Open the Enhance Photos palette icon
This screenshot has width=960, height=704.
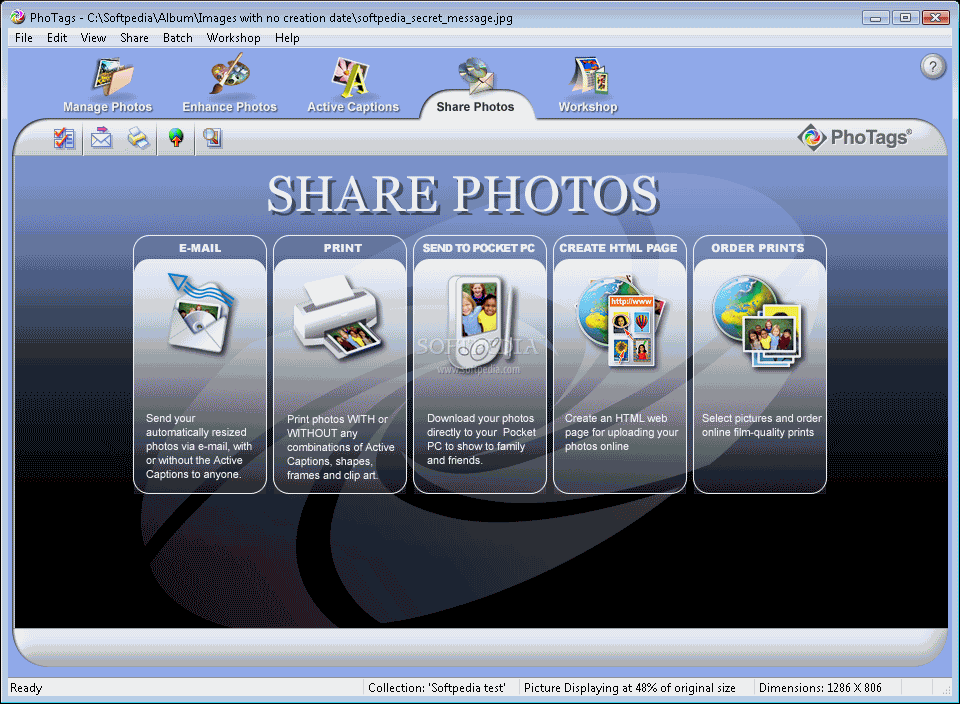coord(230,73)
